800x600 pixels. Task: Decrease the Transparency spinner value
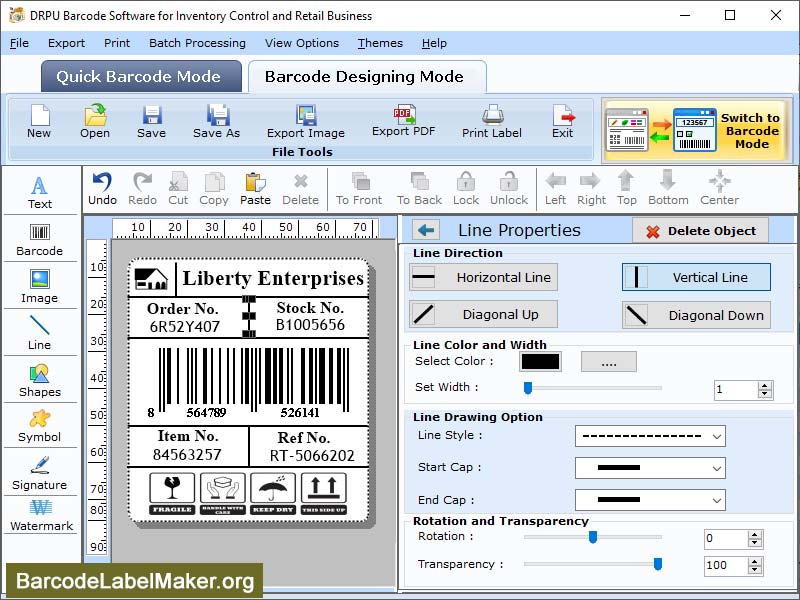pyautogui.click(x=755, y=569)
